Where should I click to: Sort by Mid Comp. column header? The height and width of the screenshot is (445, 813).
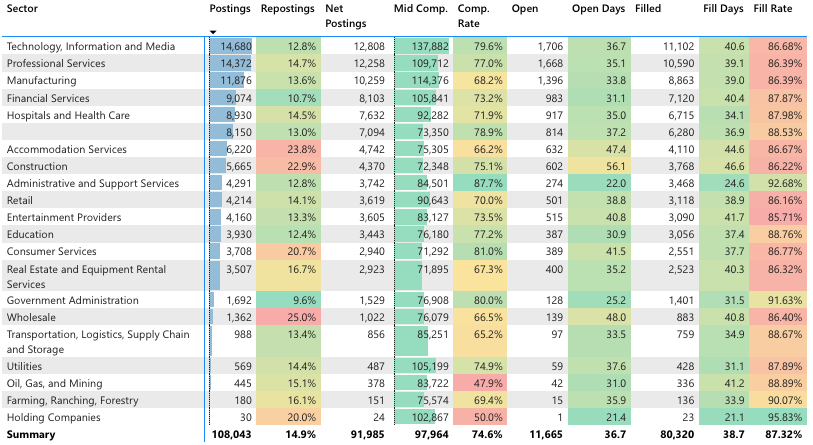[421, 9]
